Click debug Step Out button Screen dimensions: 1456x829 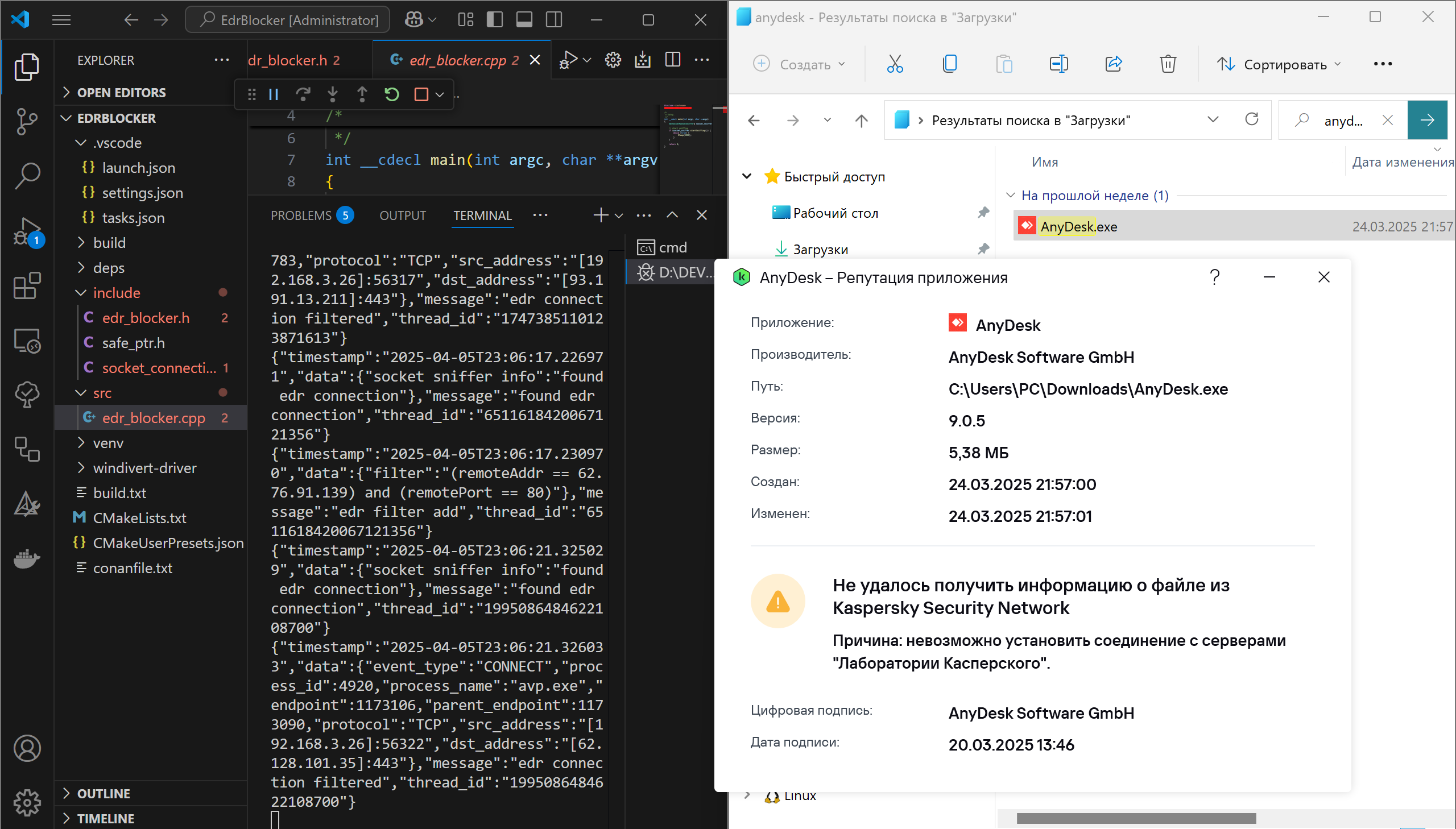(x=362, y=94)
